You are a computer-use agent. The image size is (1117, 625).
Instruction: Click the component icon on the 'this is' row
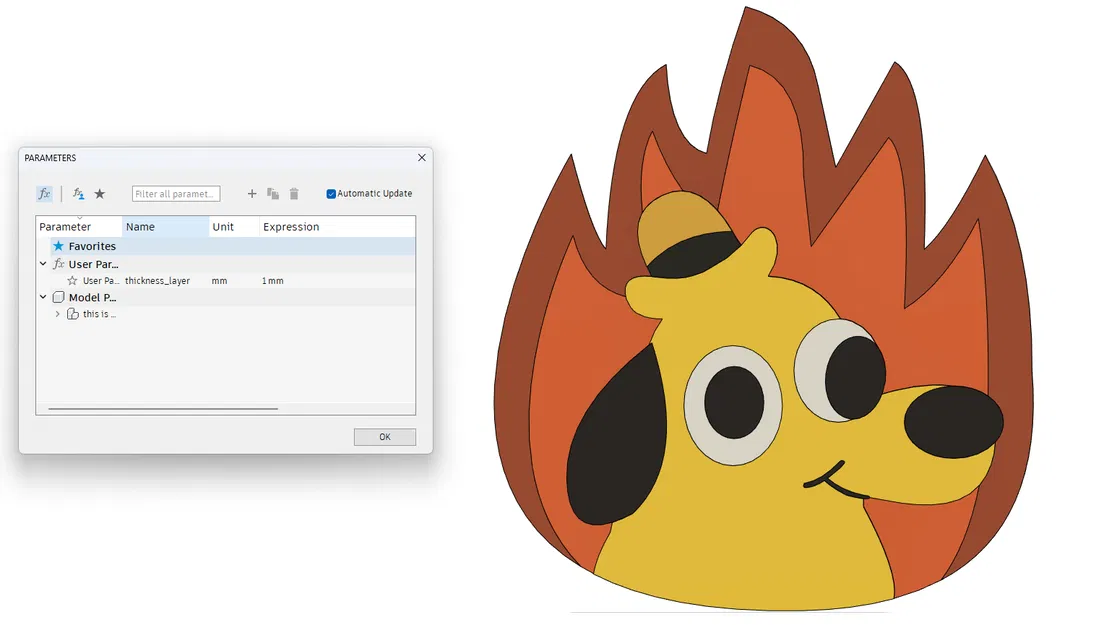click(x=74, y=313)
